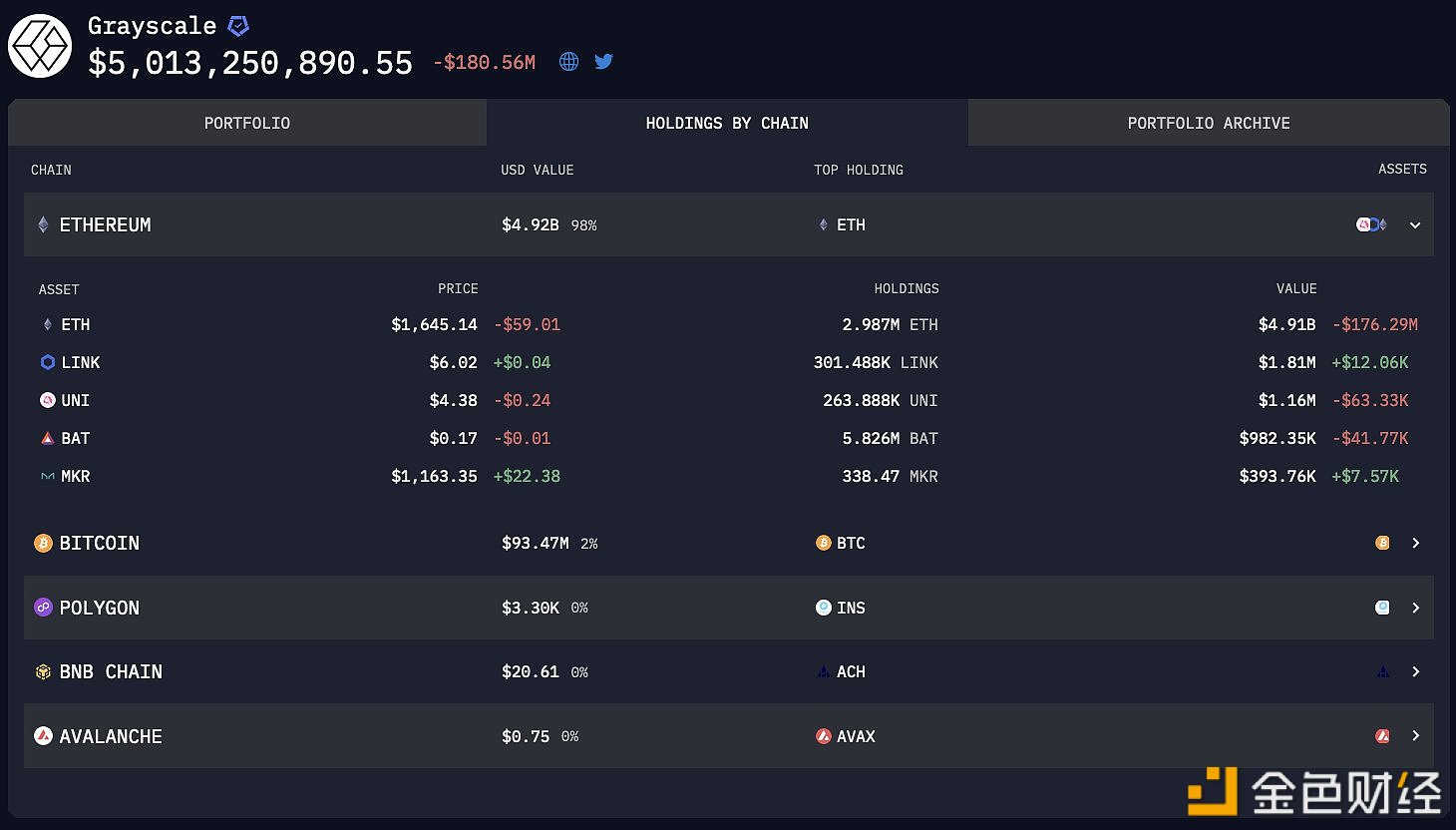Click the 5.826M BAT holdings

click(x=891, y=438)
